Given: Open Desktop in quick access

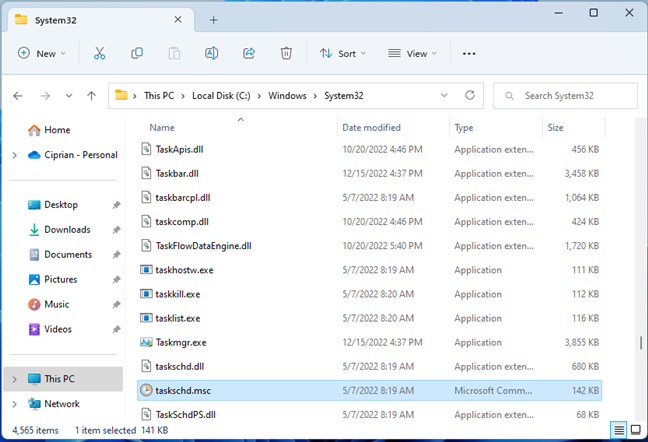Looking at the screenshot, I should coord(52,205).
